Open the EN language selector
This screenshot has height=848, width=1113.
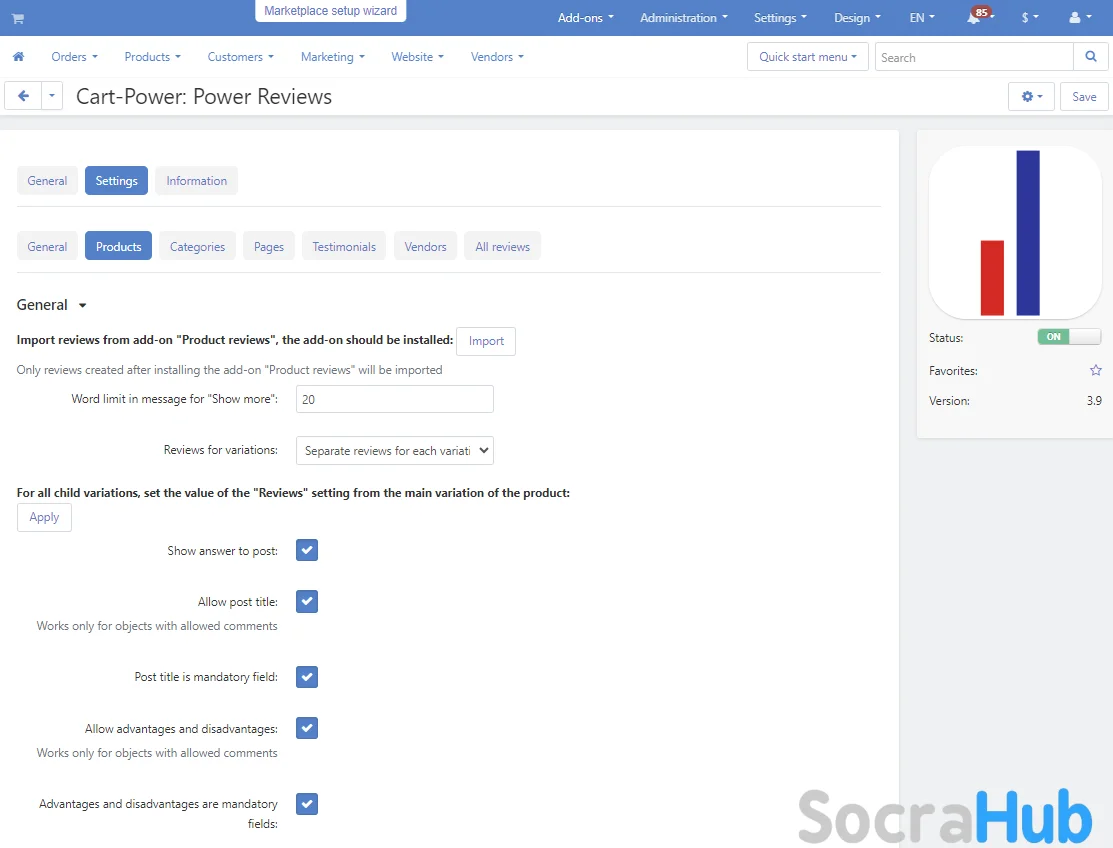[x=922, y=18]
